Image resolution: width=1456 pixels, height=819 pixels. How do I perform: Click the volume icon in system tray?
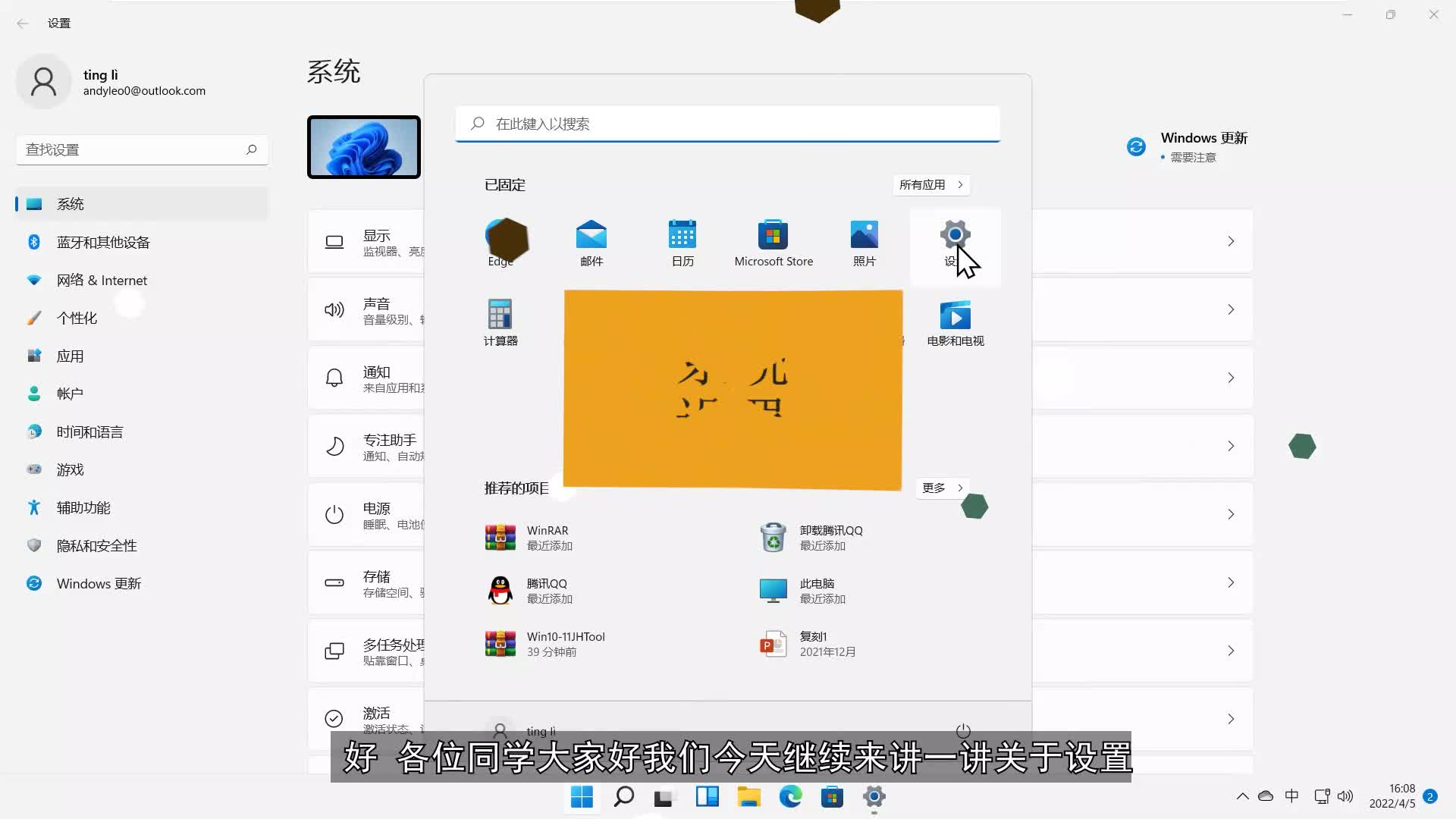pos(1345,796)
